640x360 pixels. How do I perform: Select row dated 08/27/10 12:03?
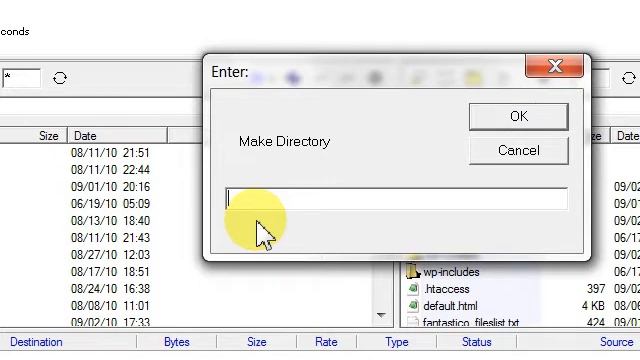(110, 255)
